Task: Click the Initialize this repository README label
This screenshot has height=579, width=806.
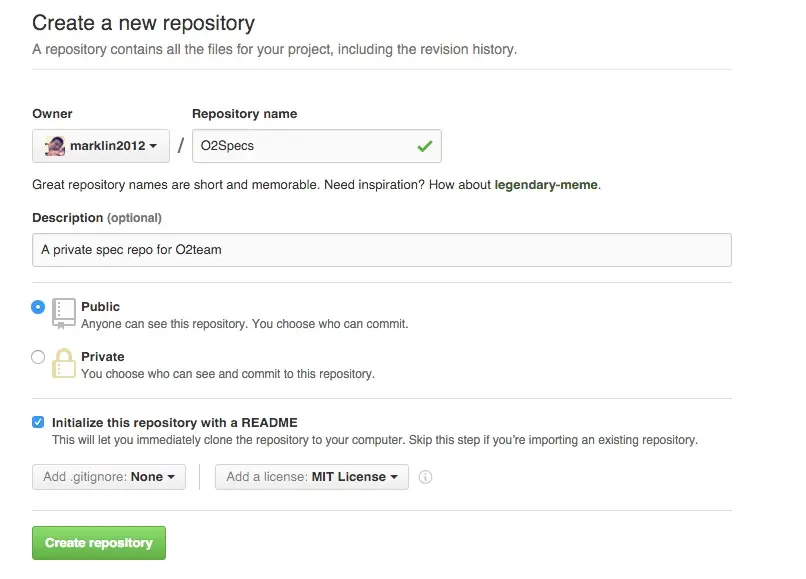Action: tap(175, 423)
